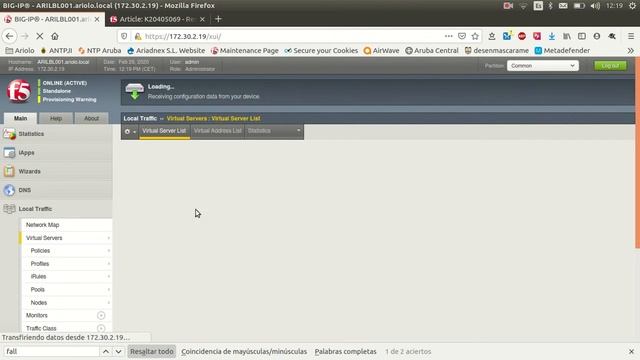Find next match arrow
The width and height of the screenshot is (640, 360).
(118, 351)
